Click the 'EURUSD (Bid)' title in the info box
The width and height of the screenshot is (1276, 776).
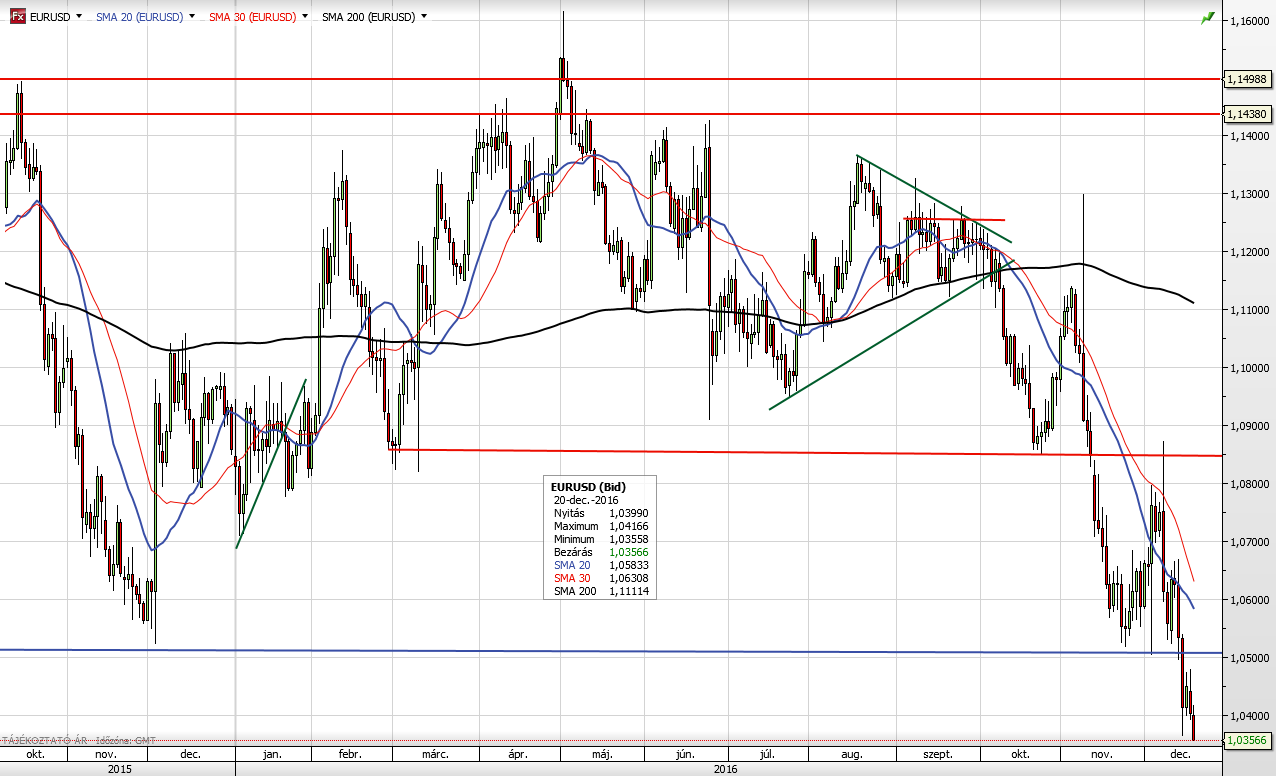[588, 487]
